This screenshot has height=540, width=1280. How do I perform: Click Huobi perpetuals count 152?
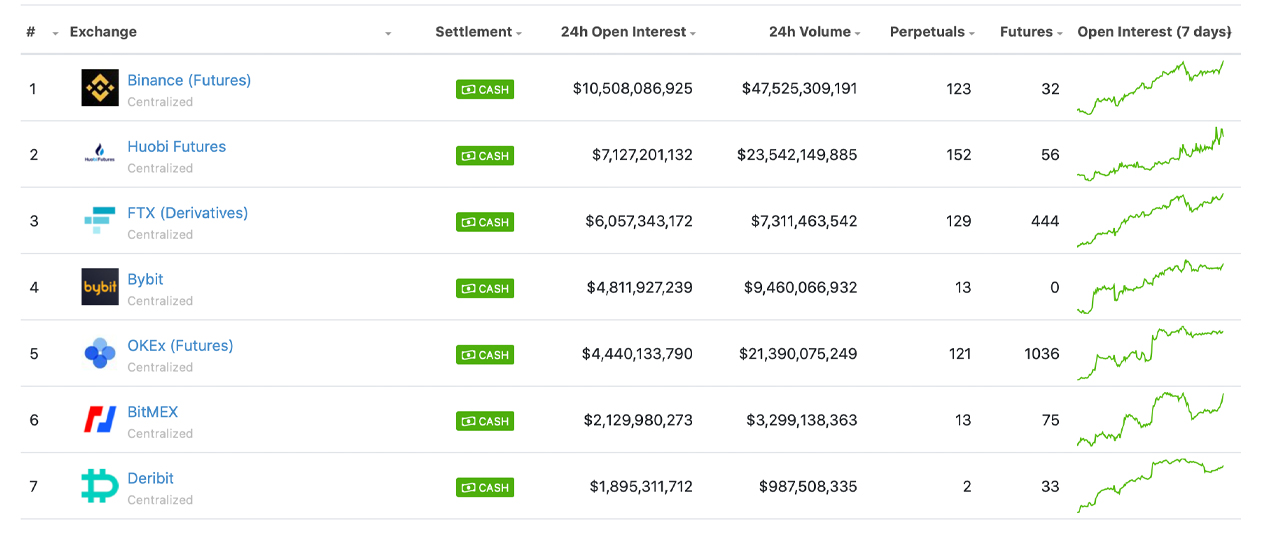pyautogui.click(x=958, y=155)
